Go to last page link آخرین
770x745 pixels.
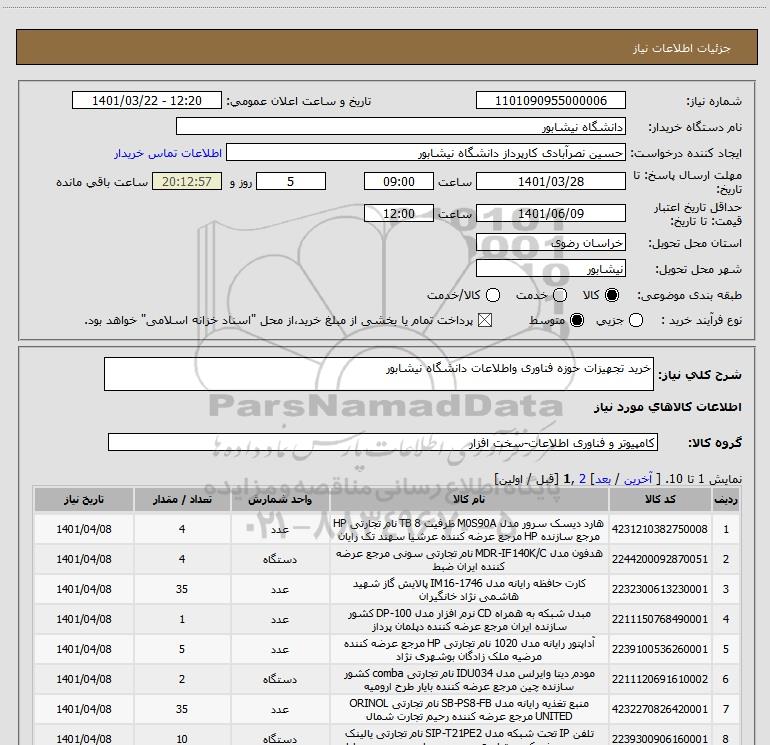tap(637, 479)
